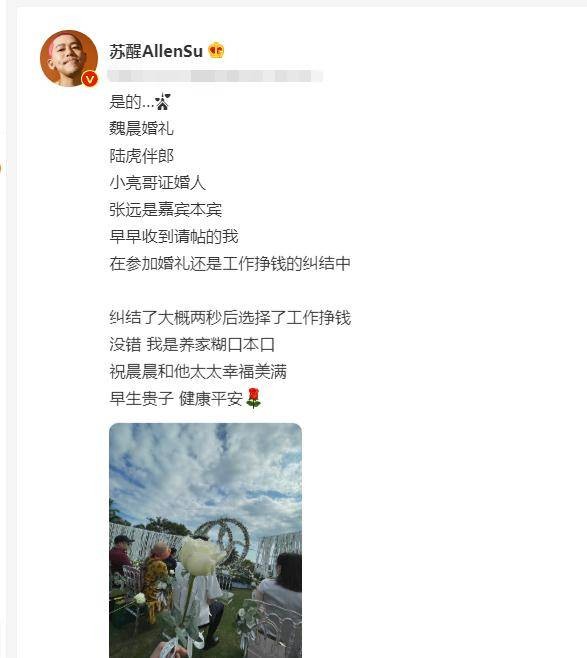Click the orange verified V badge
The height and width of the screenshot is (658, 587).
[x=89, y=78]
